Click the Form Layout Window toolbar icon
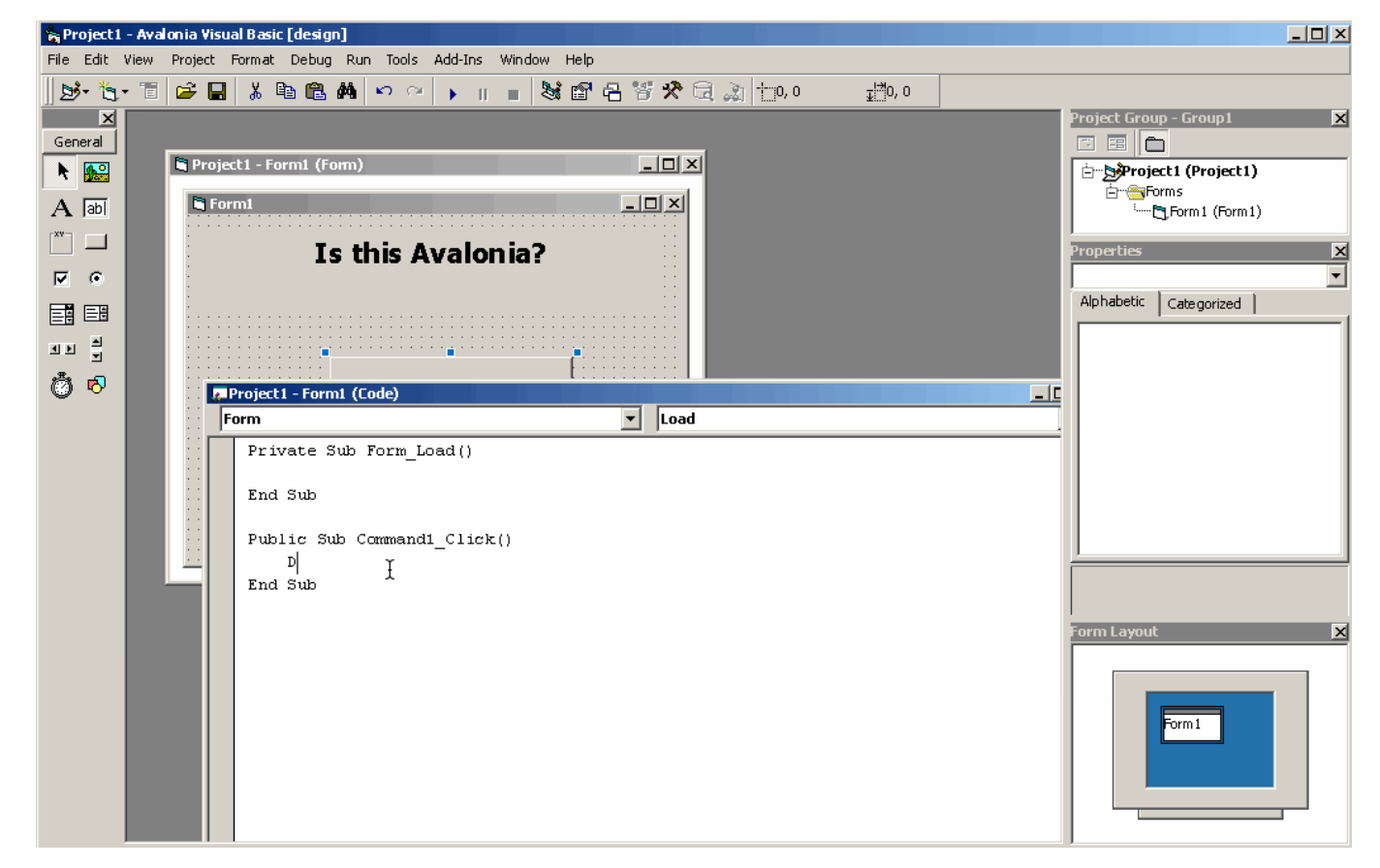1380x868 pixels. coord(612,92)
